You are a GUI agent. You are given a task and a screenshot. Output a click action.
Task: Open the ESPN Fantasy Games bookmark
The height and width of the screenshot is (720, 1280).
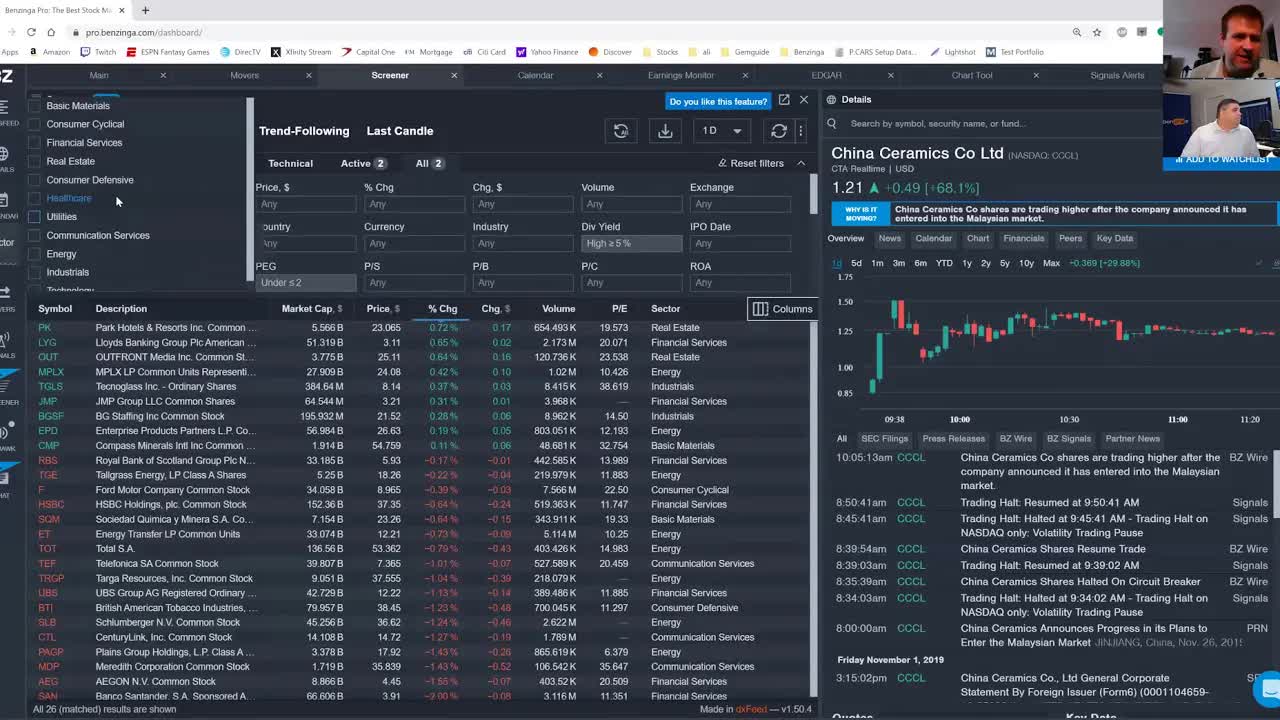tap(168, 52)
